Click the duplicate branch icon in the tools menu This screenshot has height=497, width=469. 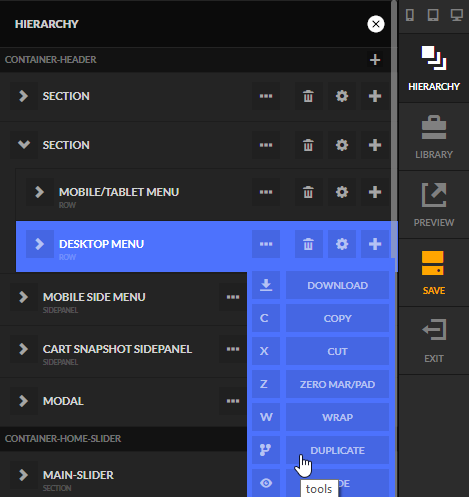click(266, 450)
